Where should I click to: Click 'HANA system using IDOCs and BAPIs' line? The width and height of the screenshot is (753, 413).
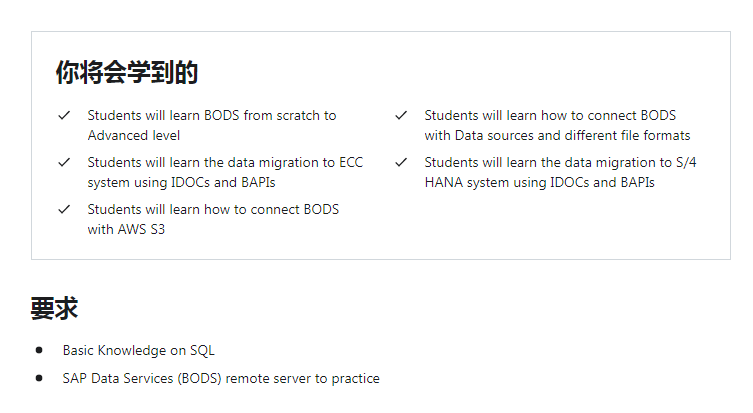[x=539, y=182]
